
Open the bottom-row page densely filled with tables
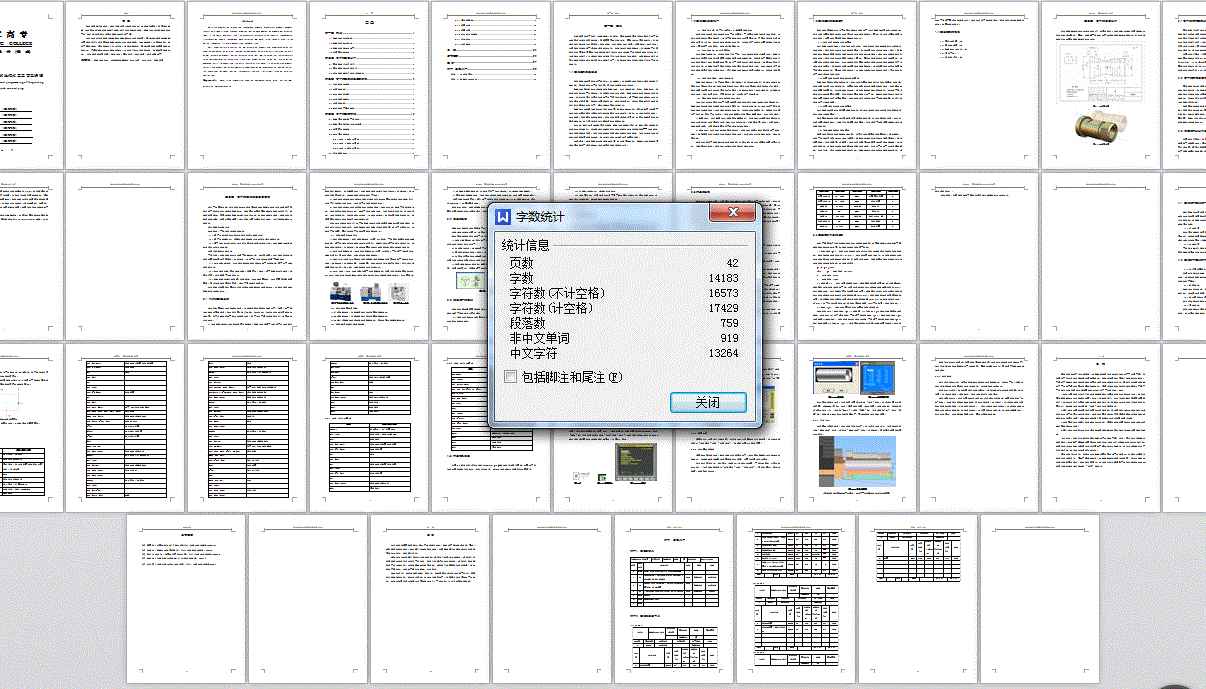click(x=795, y=599)
